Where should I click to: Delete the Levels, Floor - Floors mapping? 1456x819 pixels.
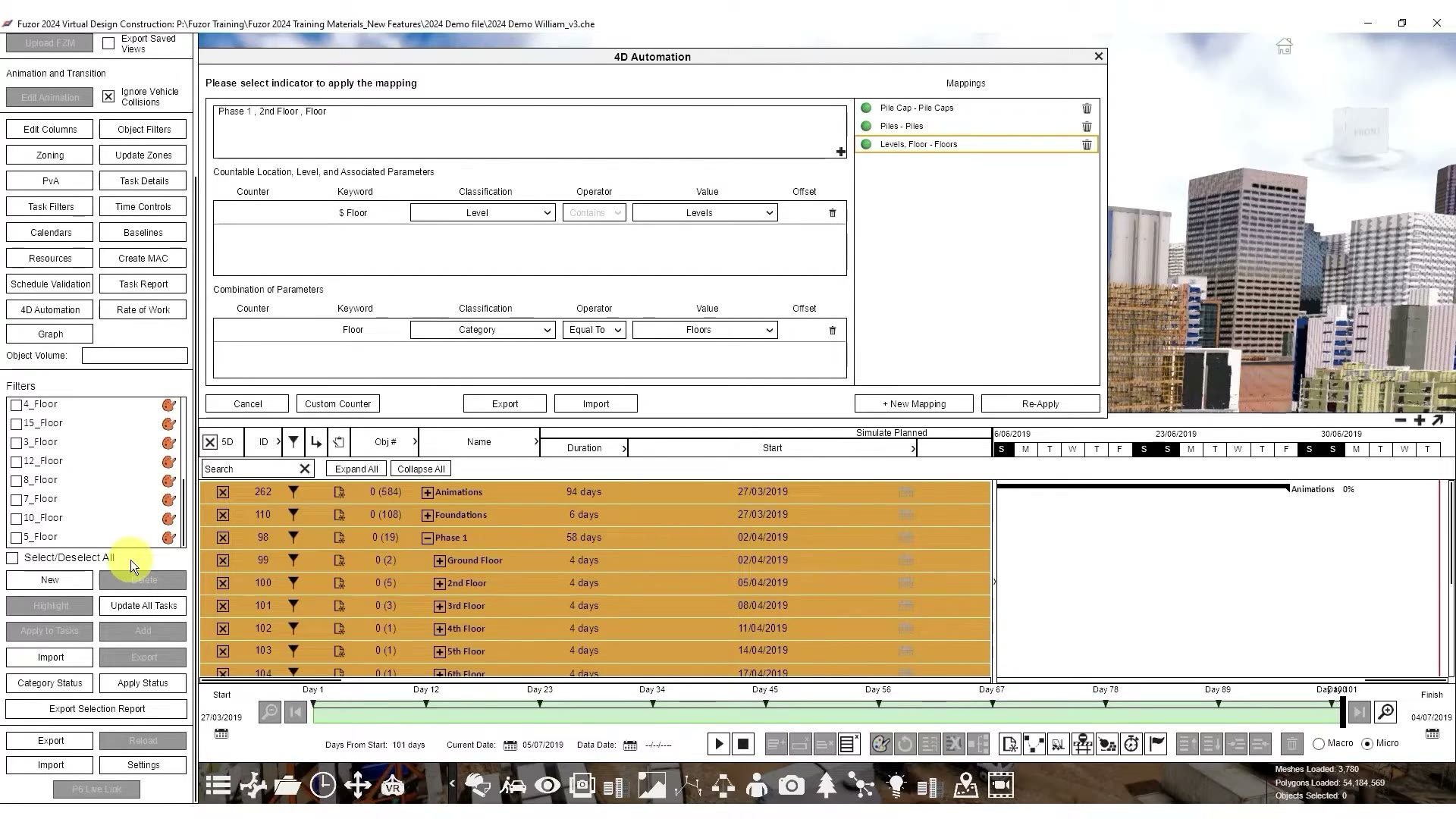pos(1087,145)
